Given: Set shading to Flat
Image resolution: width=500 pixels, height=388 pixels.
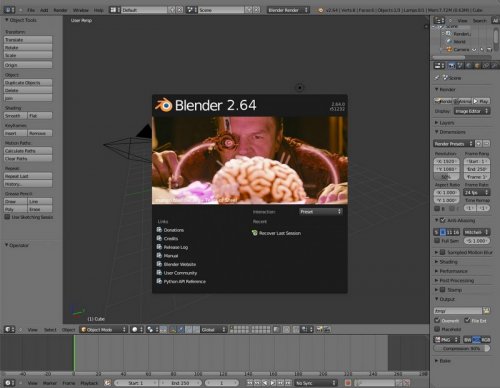Looking at the screenshot, I should coord(40,116).
